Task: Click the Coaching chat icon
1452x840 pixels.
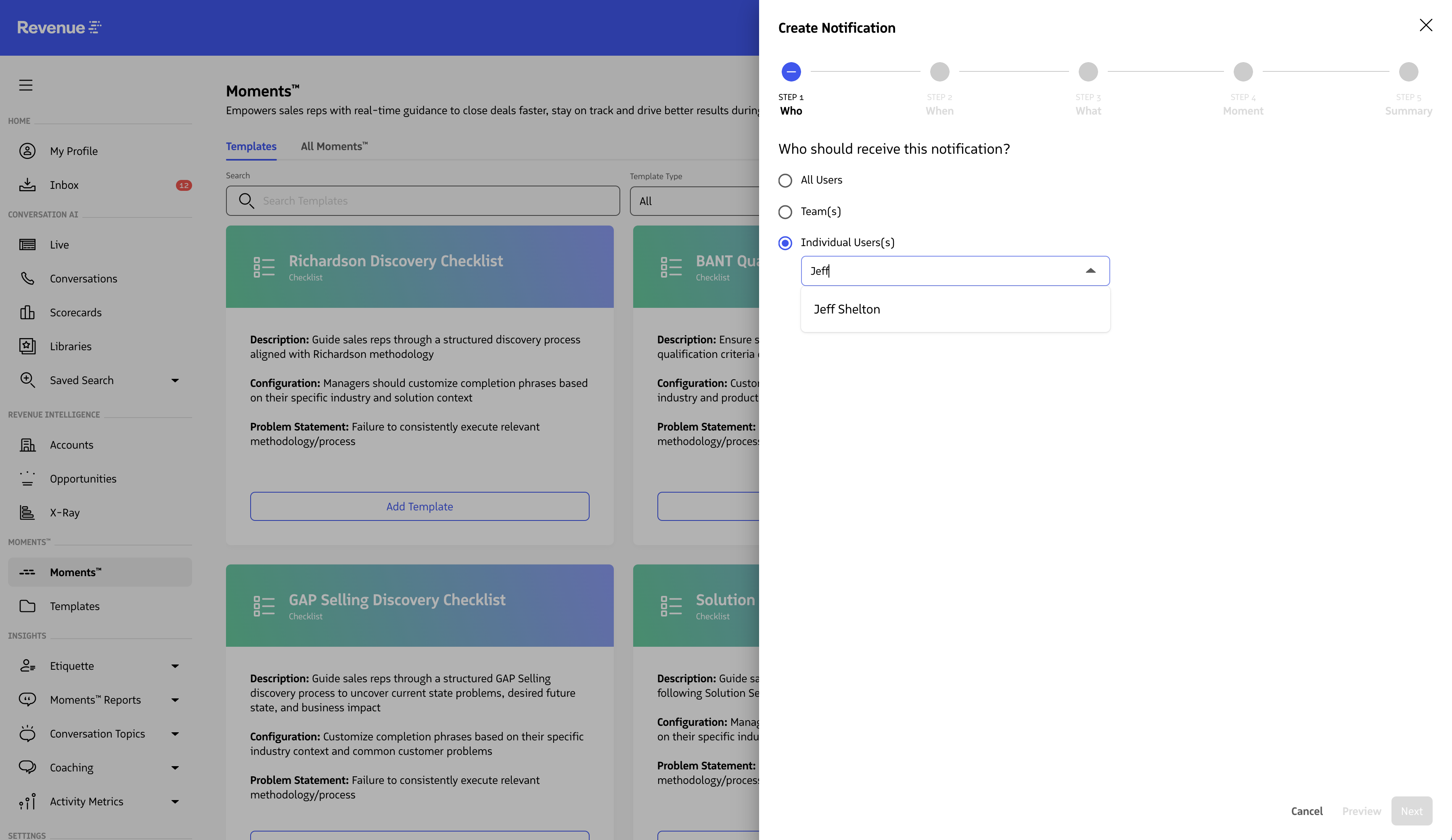Action: tap(27, 767)
